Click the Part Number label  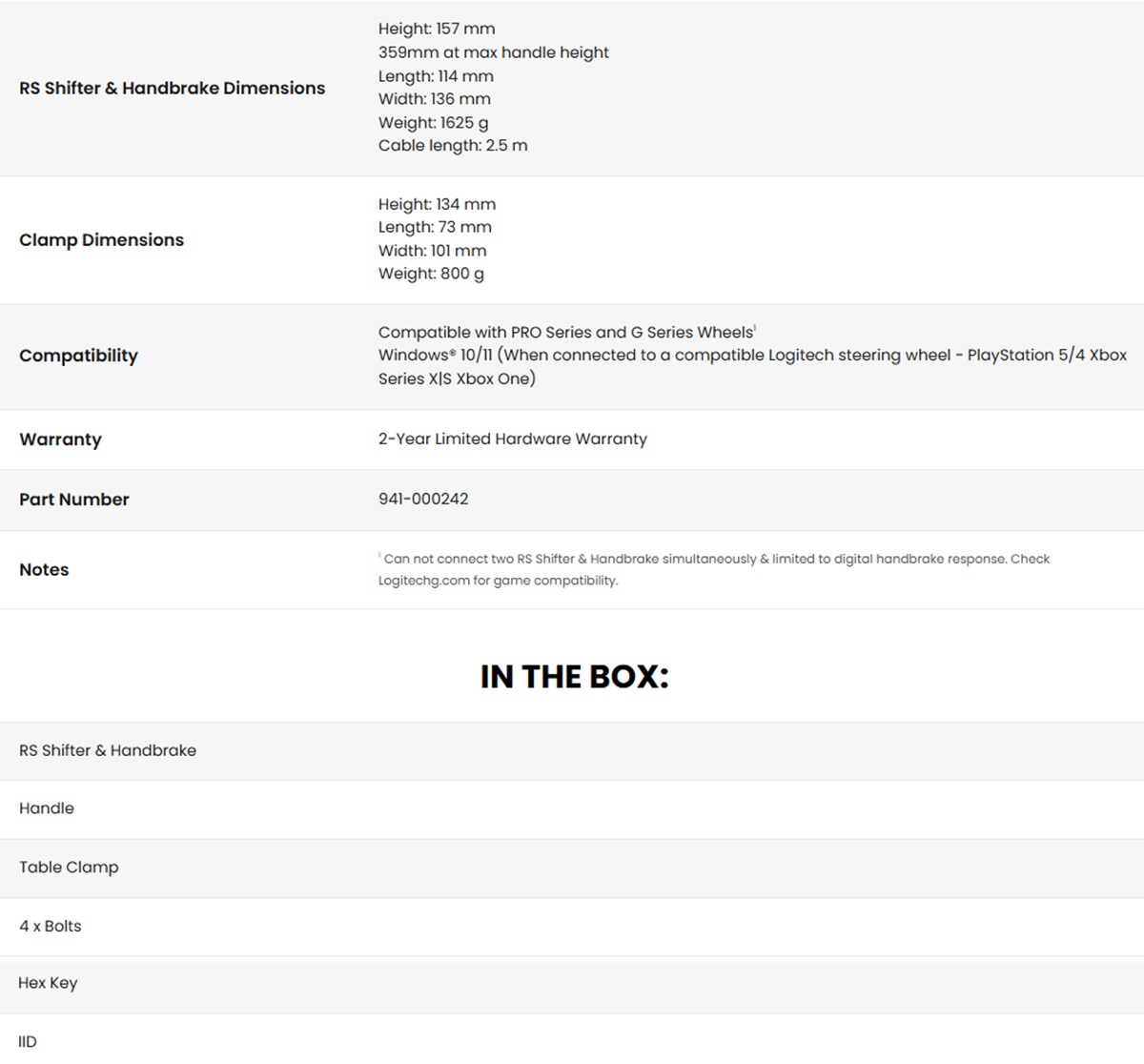[73, 500]
